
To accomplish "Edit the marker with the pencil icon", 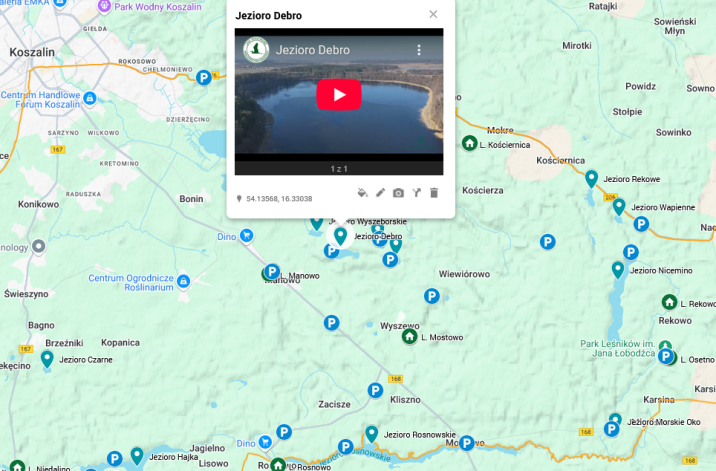I will point(380,193).
